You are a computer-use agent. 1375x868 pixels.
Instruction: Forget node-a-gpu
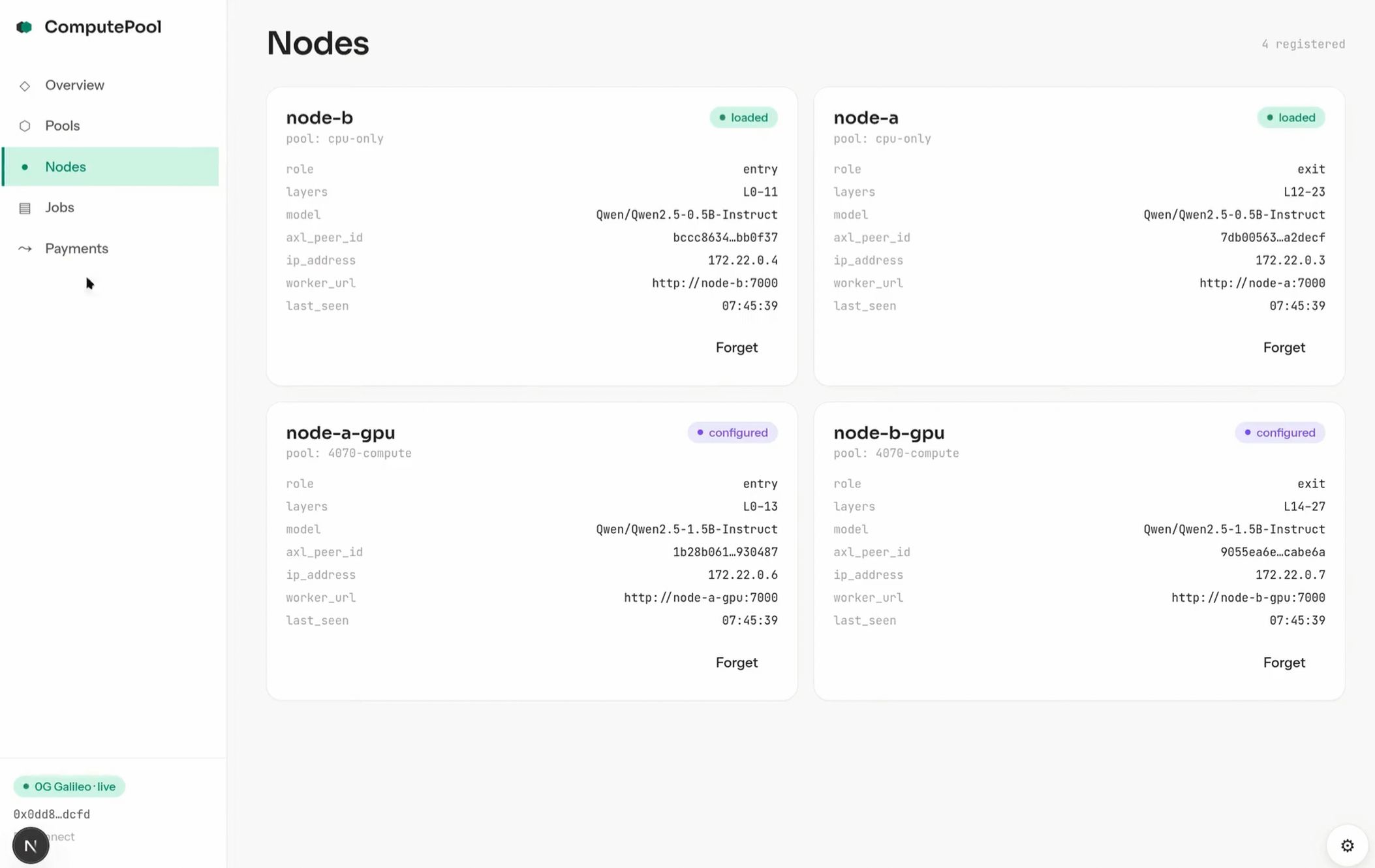[736, 662]
